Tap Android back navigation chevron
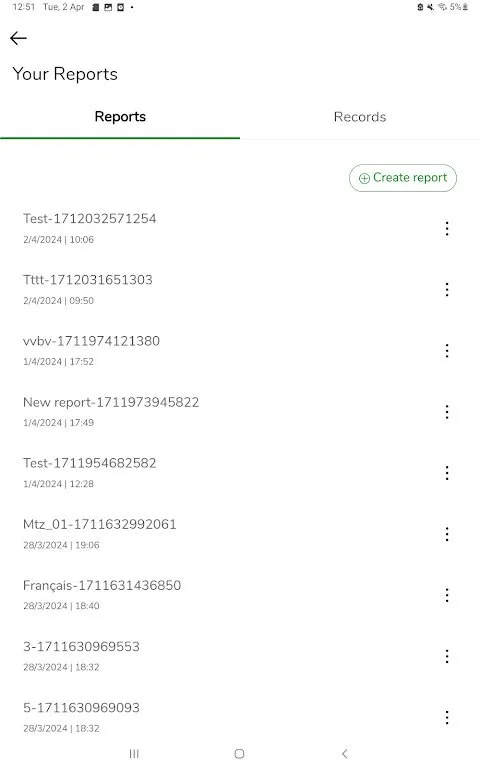 click(345, 754)
